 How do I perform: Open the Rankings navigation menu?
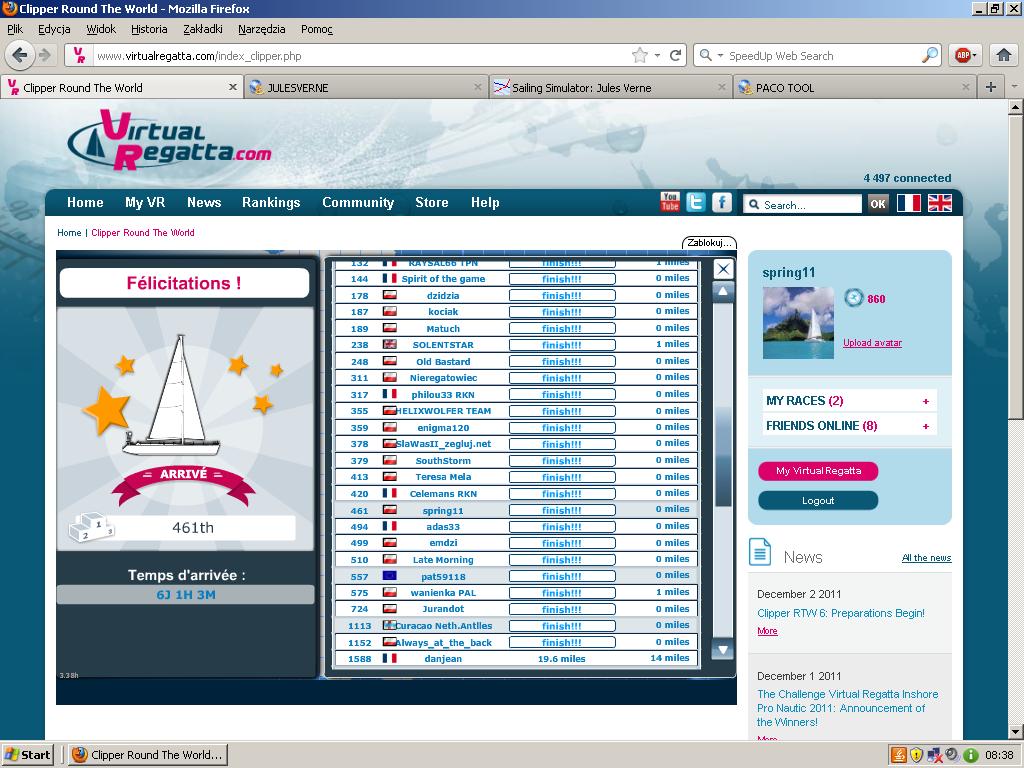point(271,202)
